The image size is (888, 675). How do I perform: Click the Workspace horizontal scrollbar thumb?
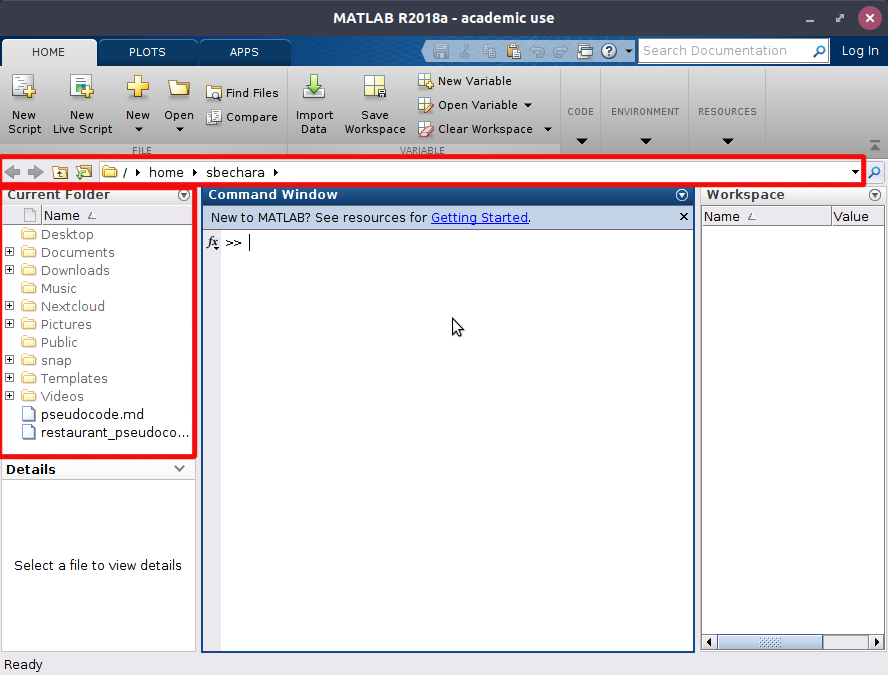coord(770,642)
